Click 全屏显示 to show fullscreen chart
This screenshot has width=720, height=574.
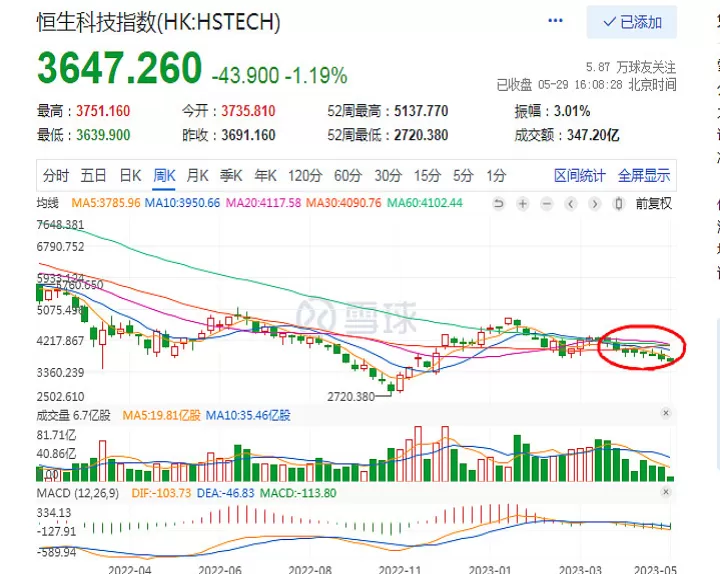click(644, 176)
